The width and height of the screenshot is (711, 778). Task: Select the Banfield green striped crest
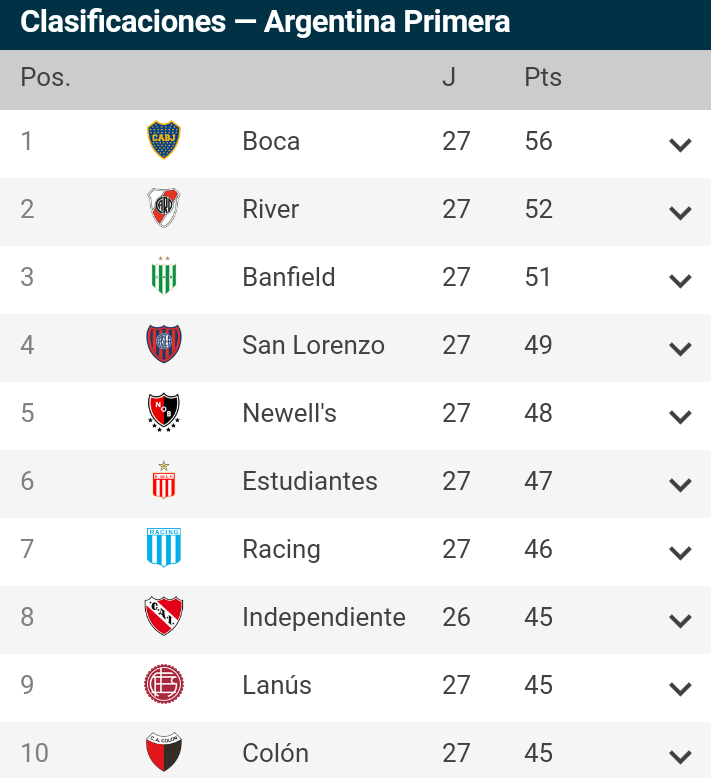(164, 275)
